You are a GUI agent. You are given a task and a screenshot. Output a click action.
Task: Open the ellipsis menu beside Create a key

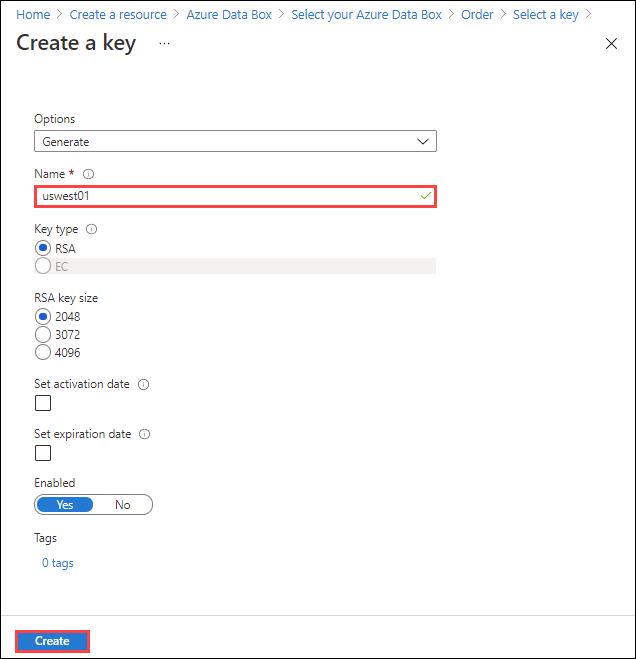(x=164, y=43)
